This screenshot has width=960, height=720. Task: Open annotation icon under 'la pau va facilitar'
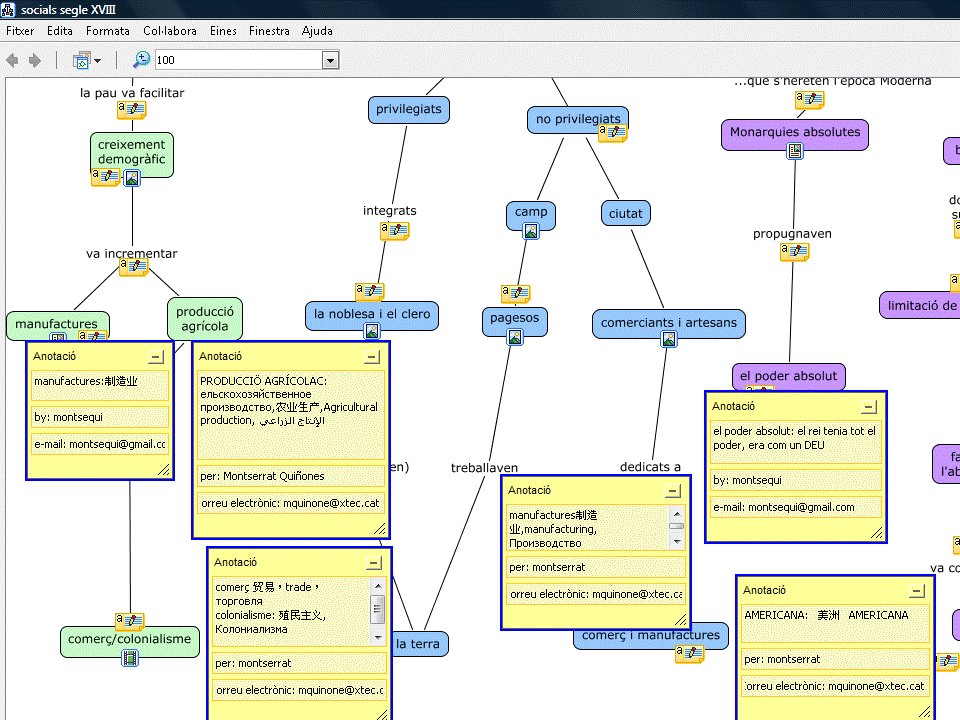pyautogui.click(x=131, y=110)
